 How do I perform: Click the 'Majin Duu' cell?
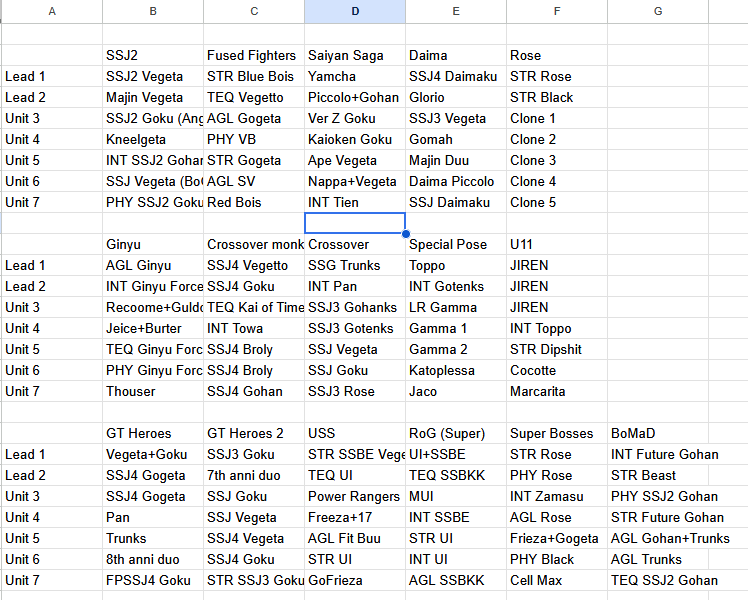tap(456, 160)
